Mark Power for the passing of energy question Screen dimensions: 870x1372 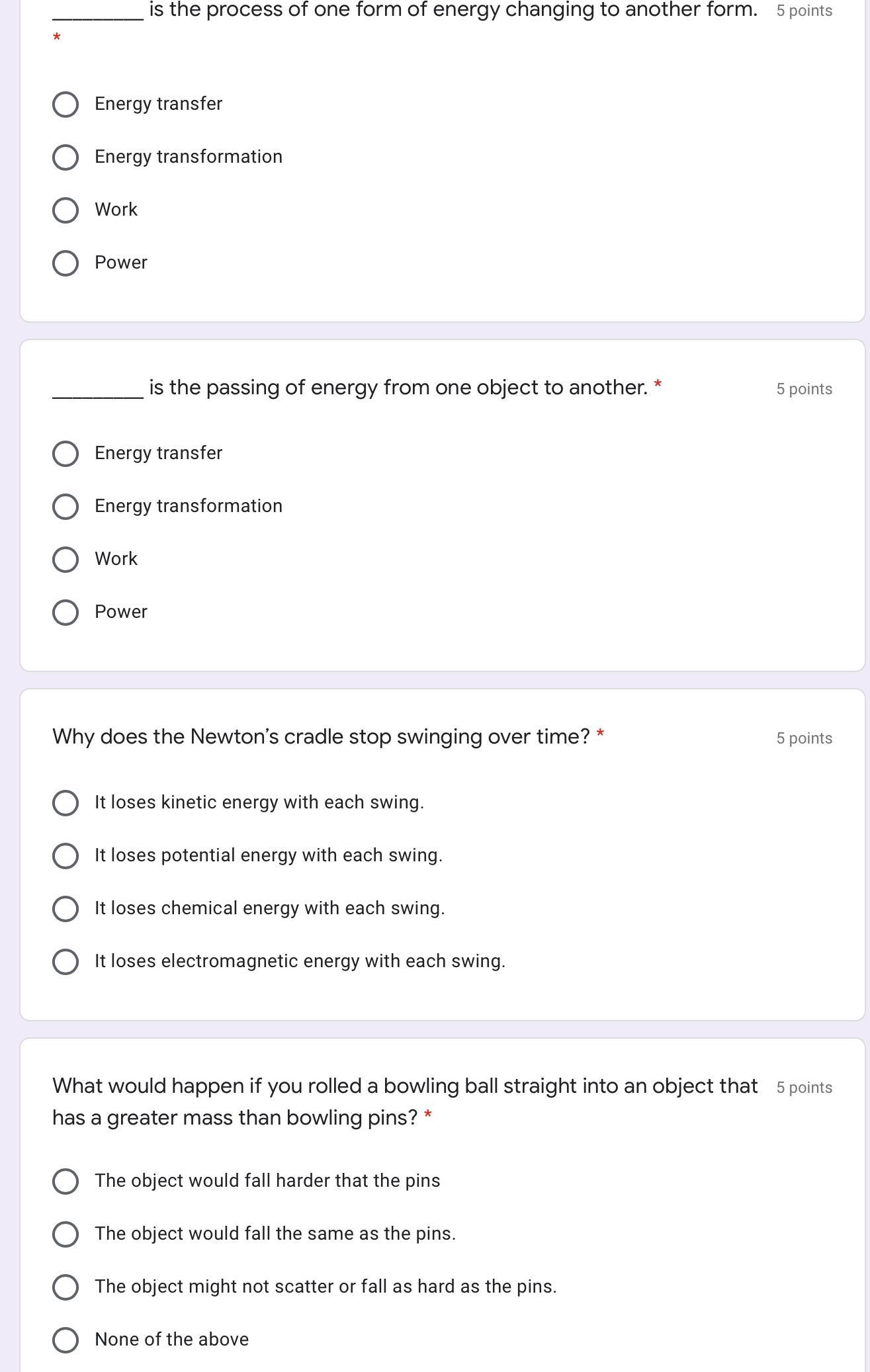[x=65, y=613]
